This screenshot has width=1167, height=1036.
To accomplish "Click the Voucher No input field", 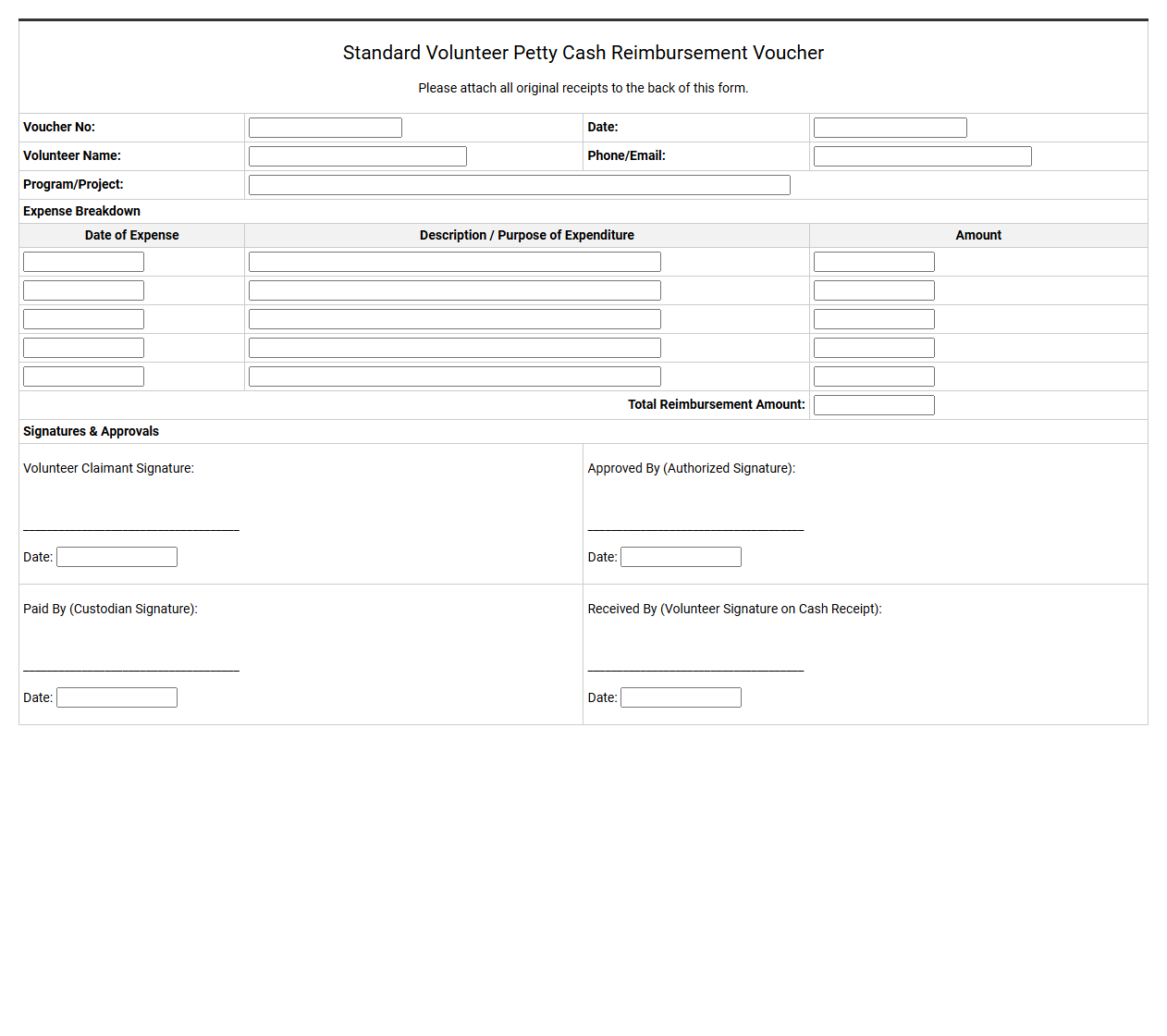I will coord(326,128).
